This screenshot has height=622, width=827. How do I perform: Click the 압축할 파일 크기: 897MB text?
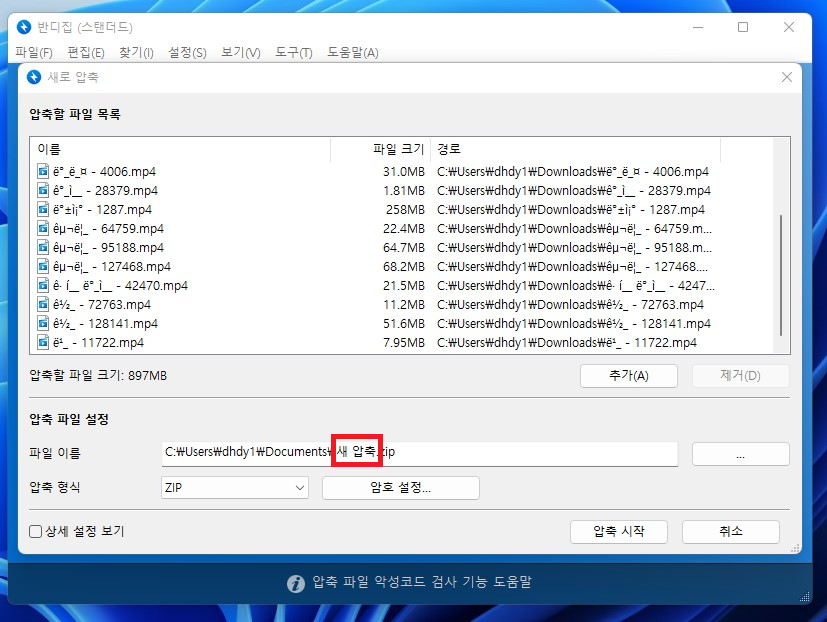[98, 376]
